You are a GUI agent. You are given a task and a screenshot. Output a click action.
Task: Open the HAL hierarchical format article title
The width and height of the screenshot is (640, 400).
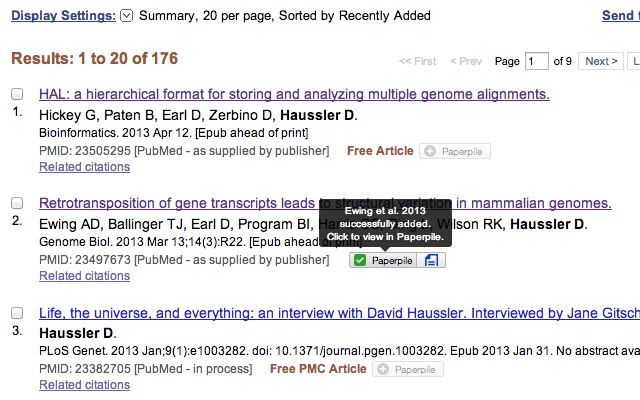pyautogui.click(x=294, y=95)
